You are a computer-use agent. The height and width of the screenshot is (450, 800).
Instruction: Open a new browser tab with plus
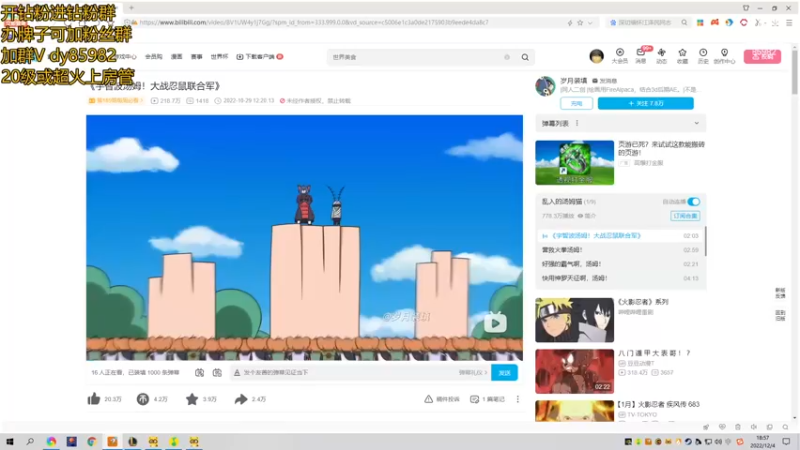point(131,8)
